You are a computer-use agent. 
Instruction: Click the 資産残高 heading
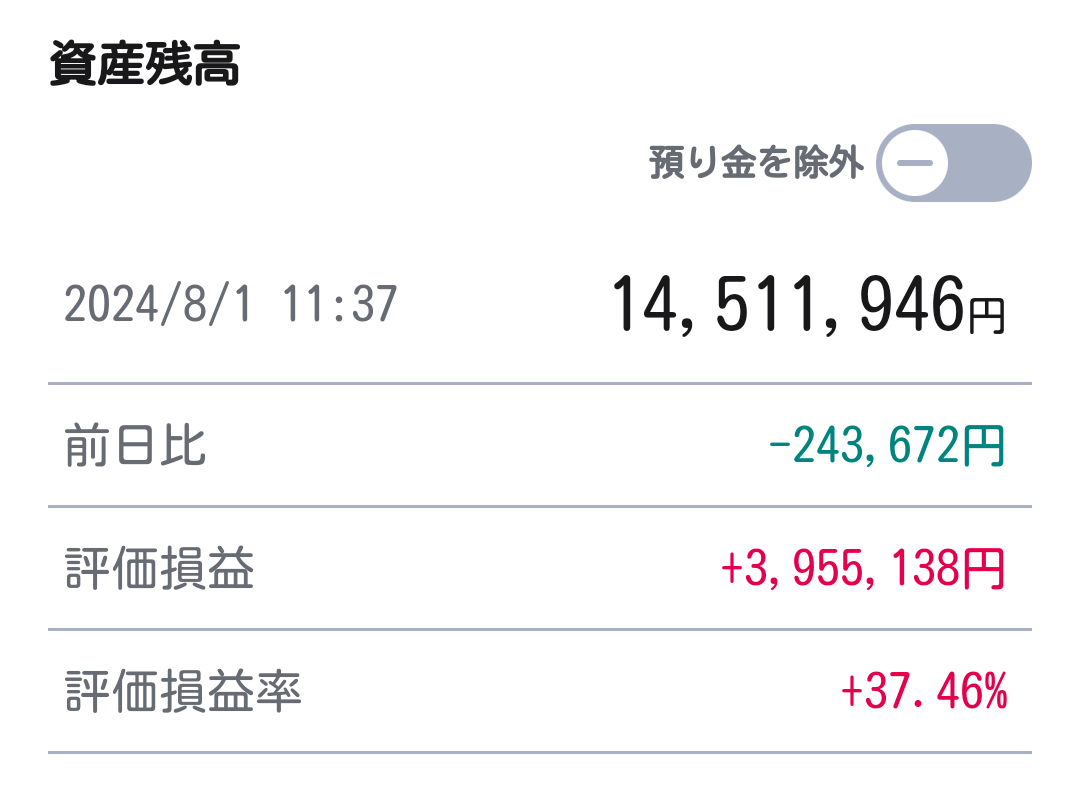(x=145, y=64)
